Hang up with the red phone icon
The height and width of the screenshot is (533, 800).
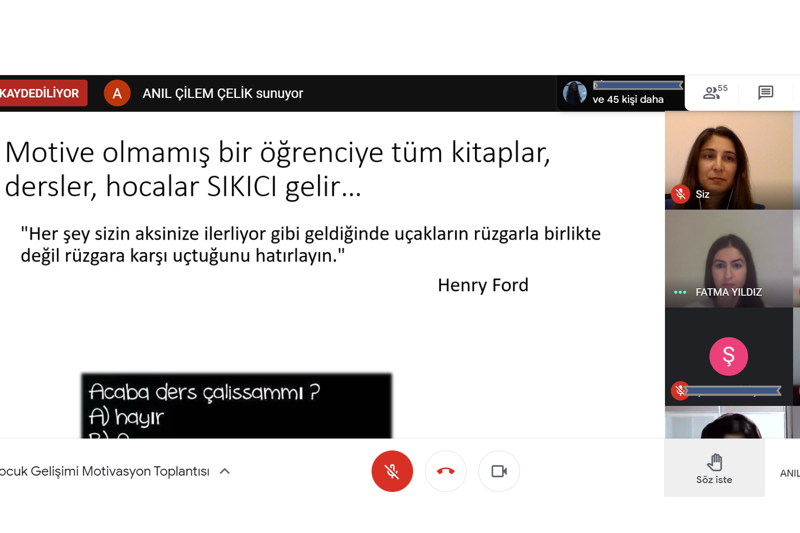[x=446, y=471]
